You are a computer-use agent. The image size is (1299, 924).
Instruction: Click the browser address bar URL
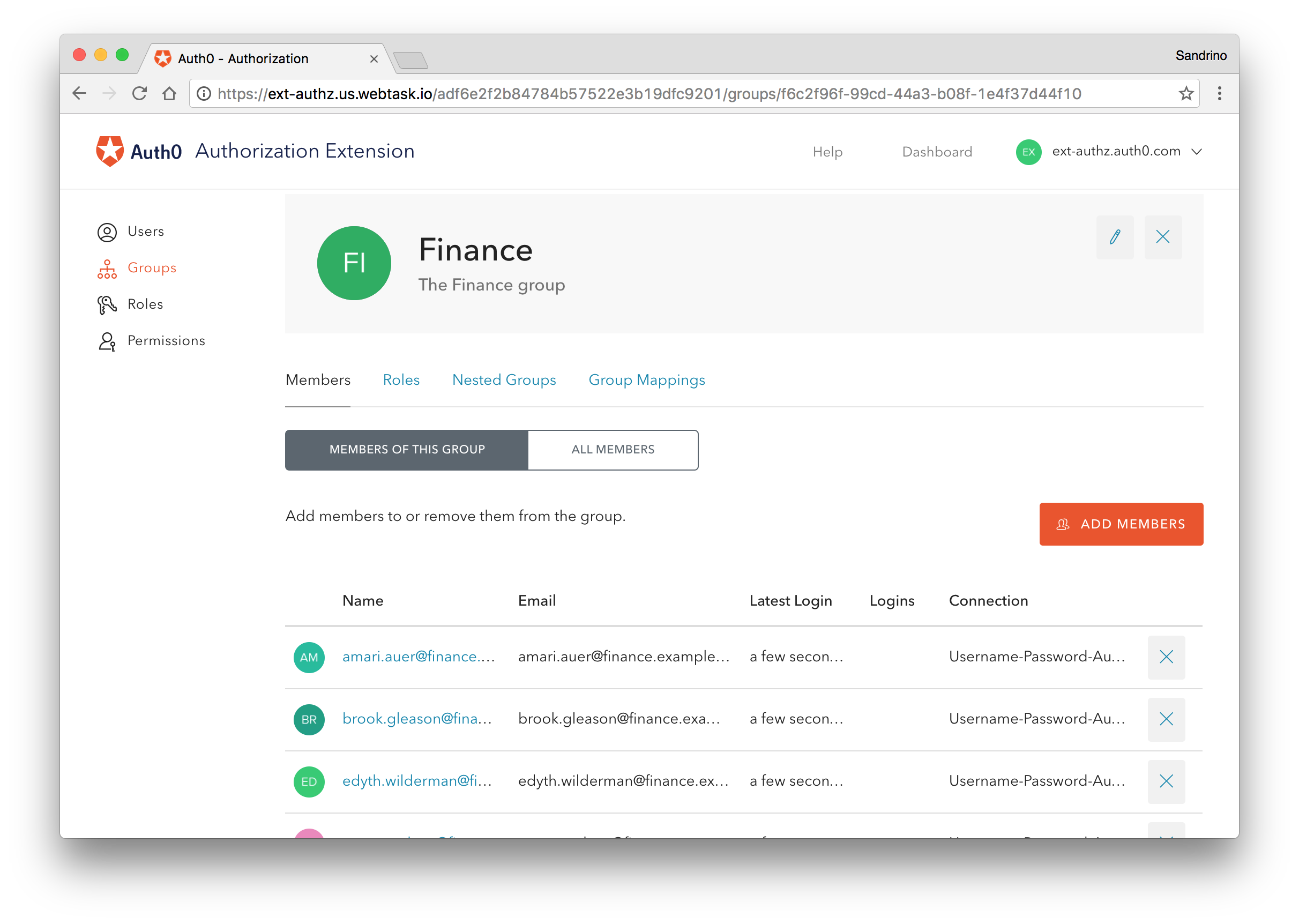(x=648, y=94)
